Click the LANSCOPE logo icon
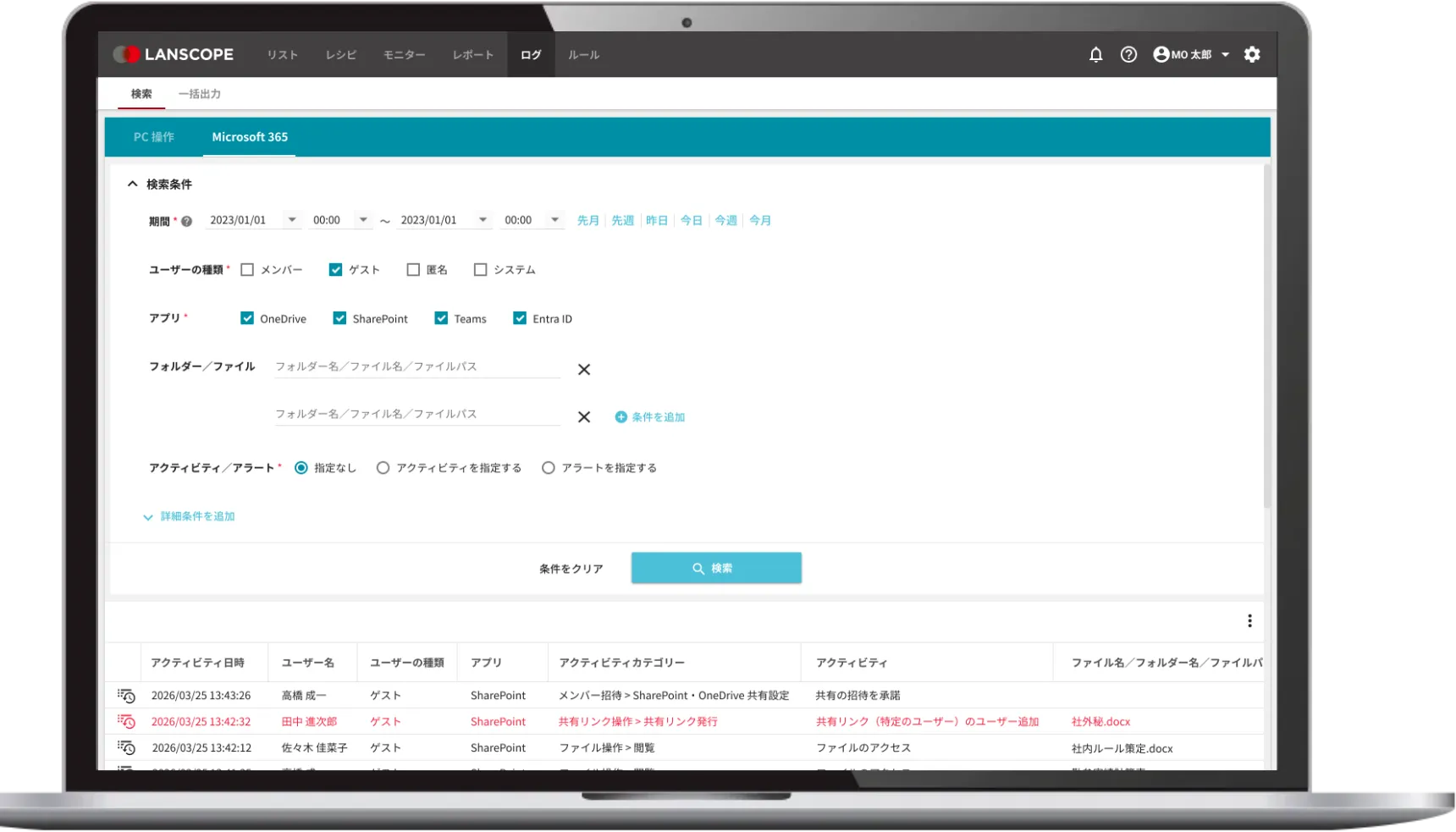1456x832 pixels. tap(127, 53)
